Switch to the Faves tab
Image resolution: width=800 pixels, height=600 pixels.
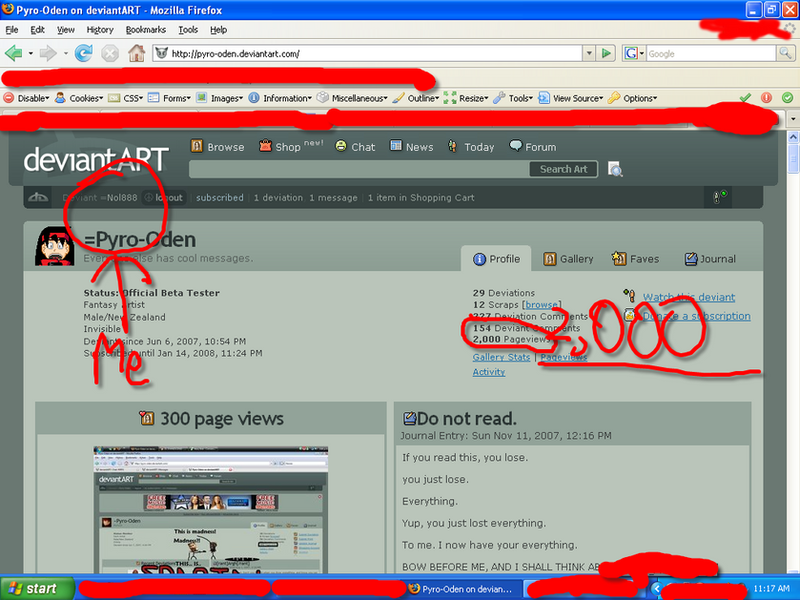coord(635,259)
